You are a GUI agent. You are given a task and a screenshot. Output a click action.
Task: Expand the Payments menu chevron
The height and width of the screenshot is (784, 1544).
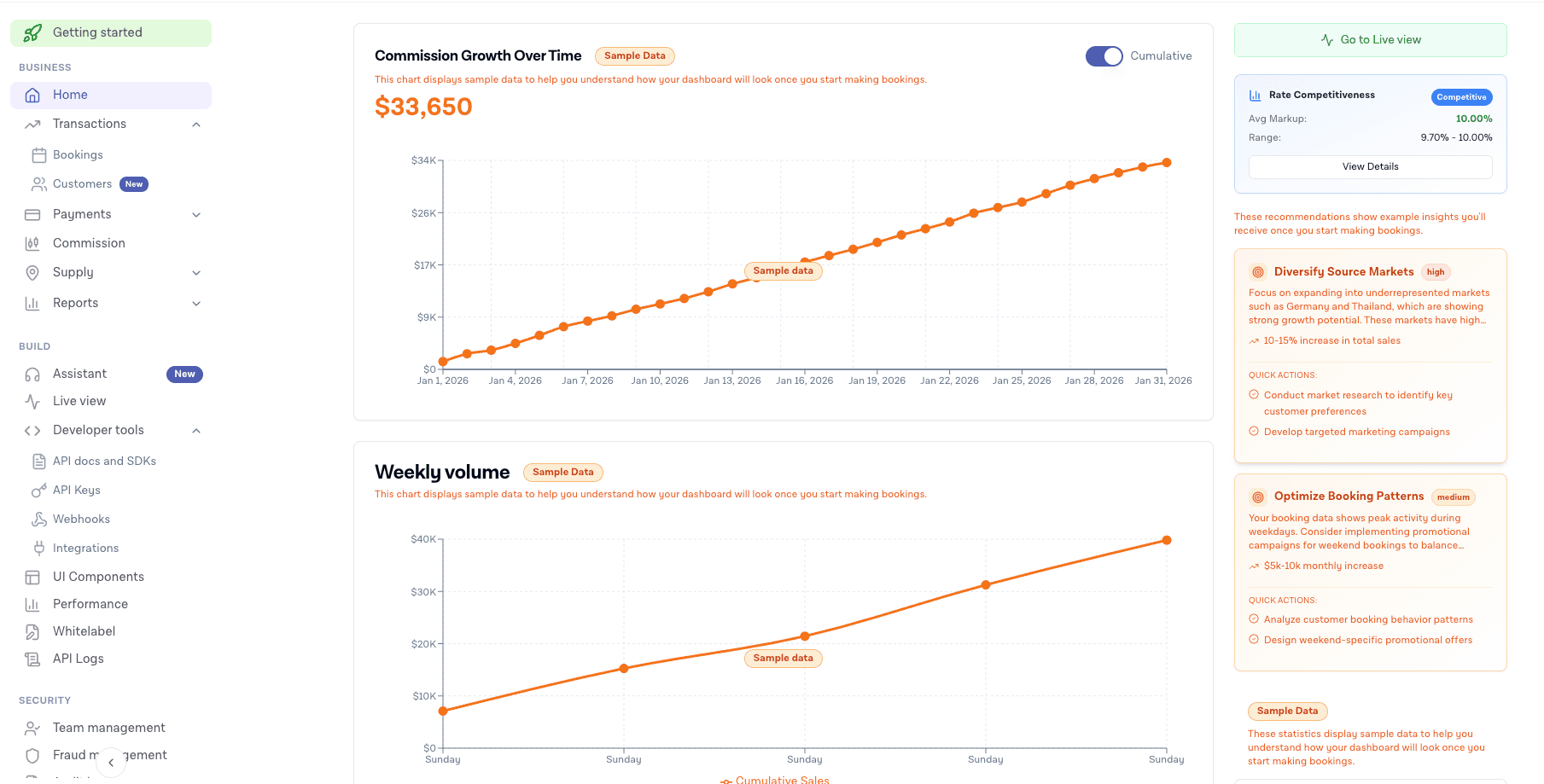[196, 215]
